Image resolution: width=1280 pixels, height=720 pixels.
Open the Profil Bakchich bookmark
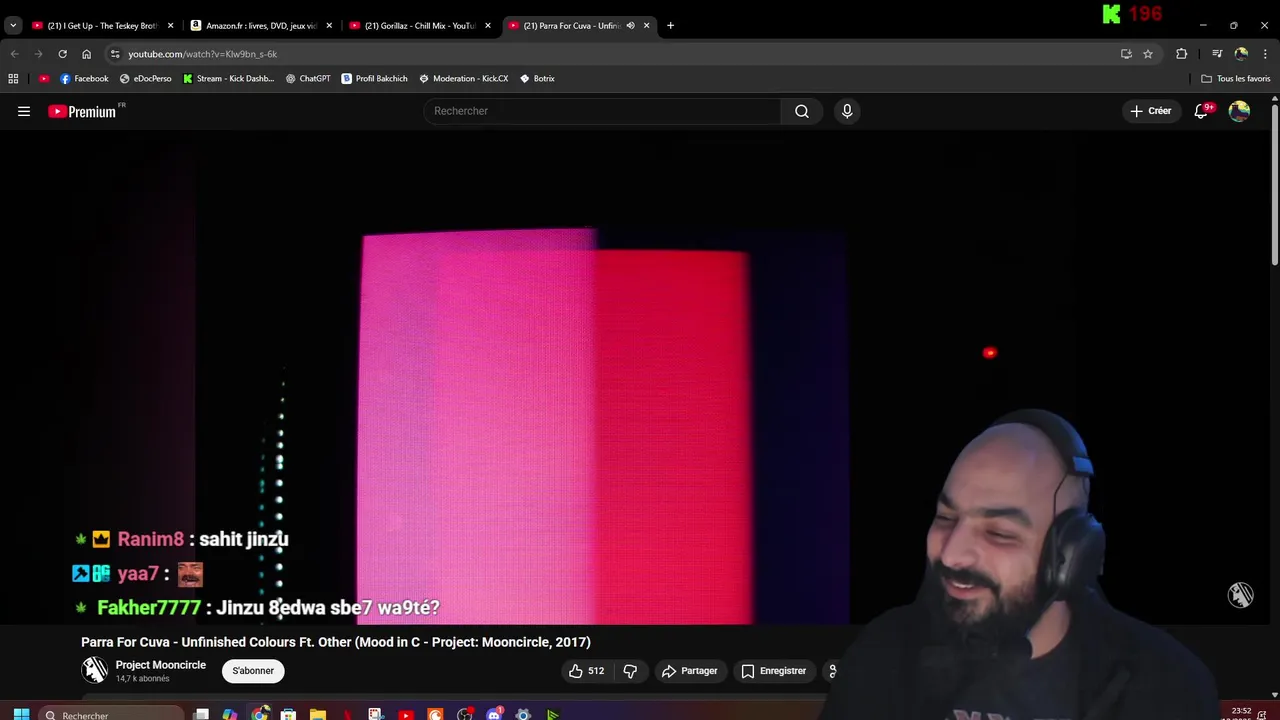[x=374, y=78]
